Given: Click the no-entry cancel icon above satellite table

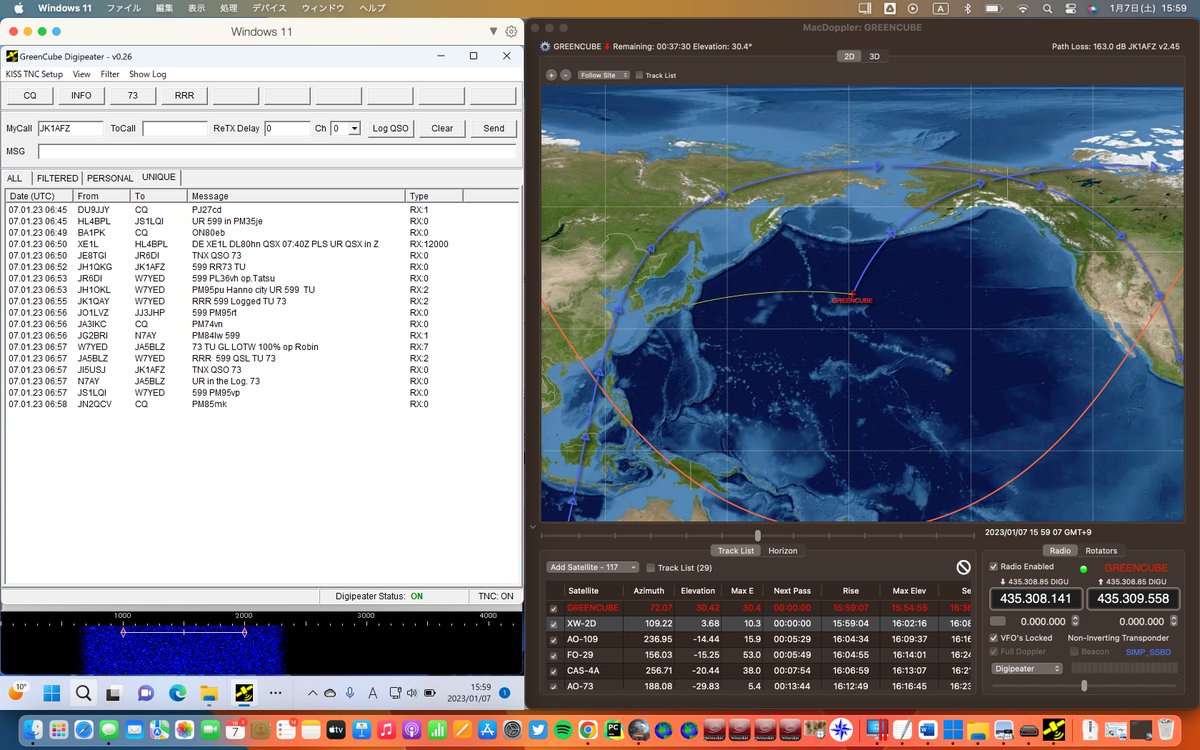Looking at the screenshot, I should click(963, 567).
